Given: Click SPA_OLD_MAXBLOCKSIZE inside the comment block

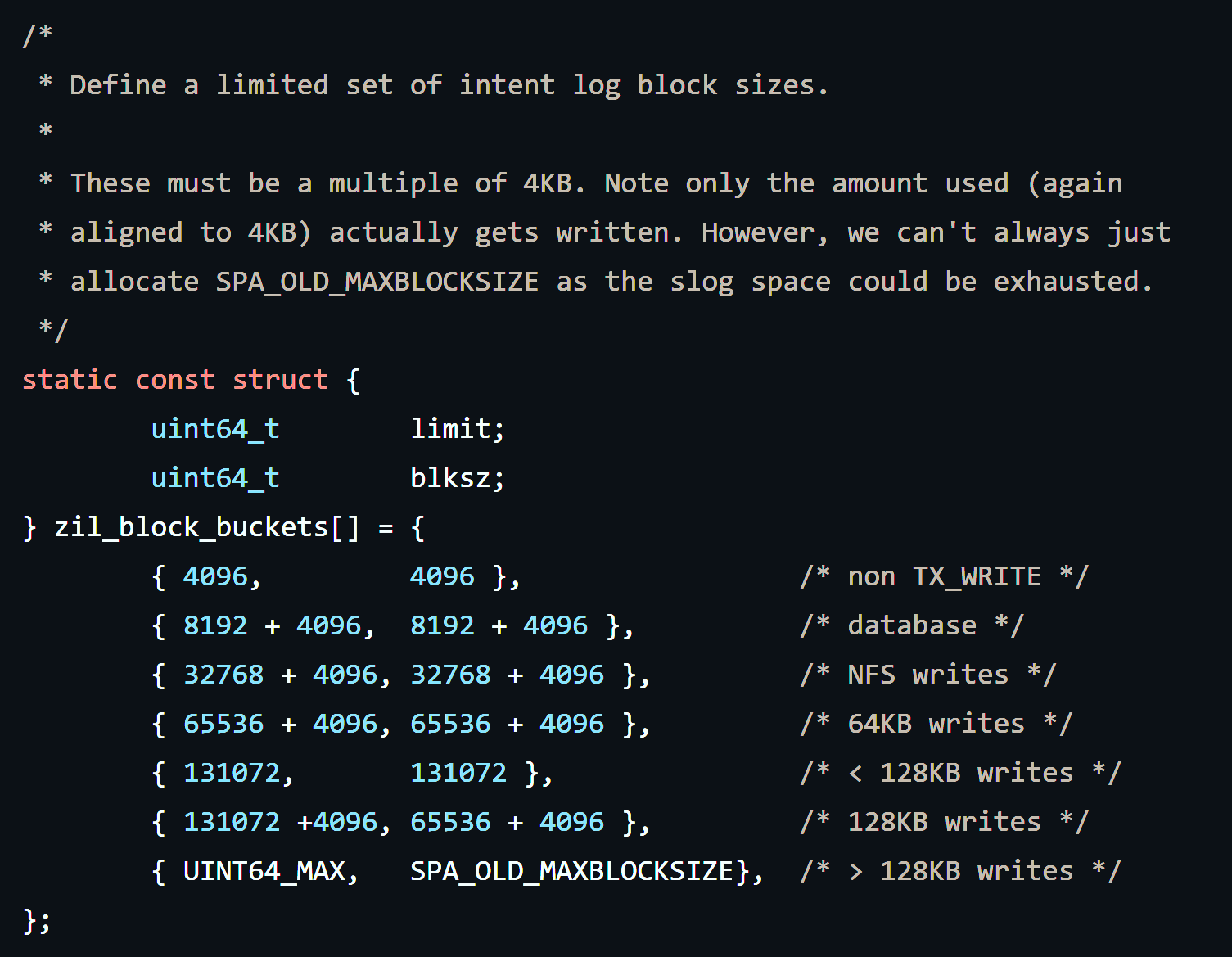Looking at the screenshot, I should point(377,282).
